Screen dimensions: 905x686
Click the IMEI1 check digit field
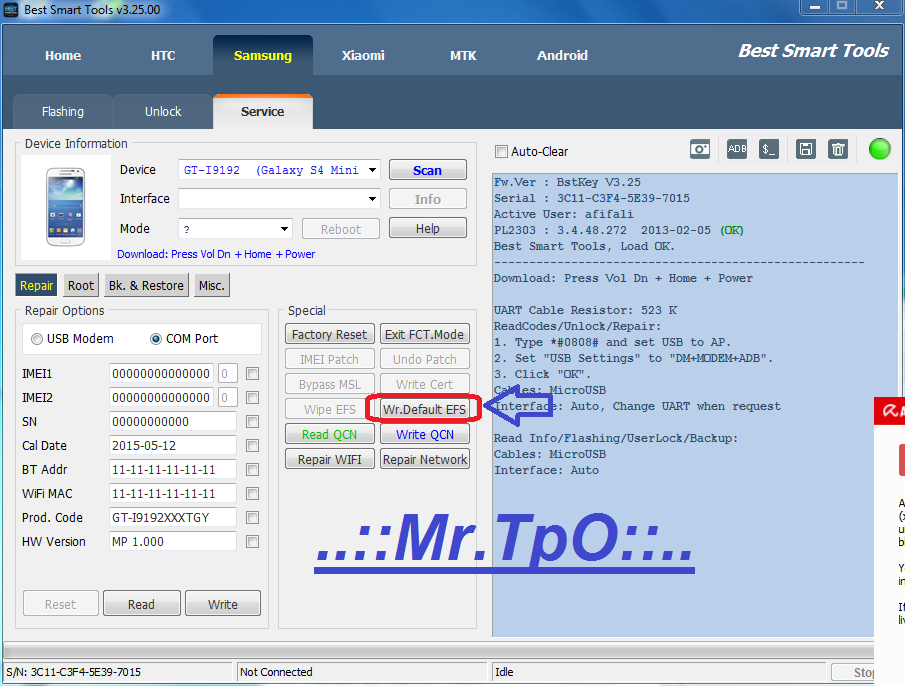point(227,374)
